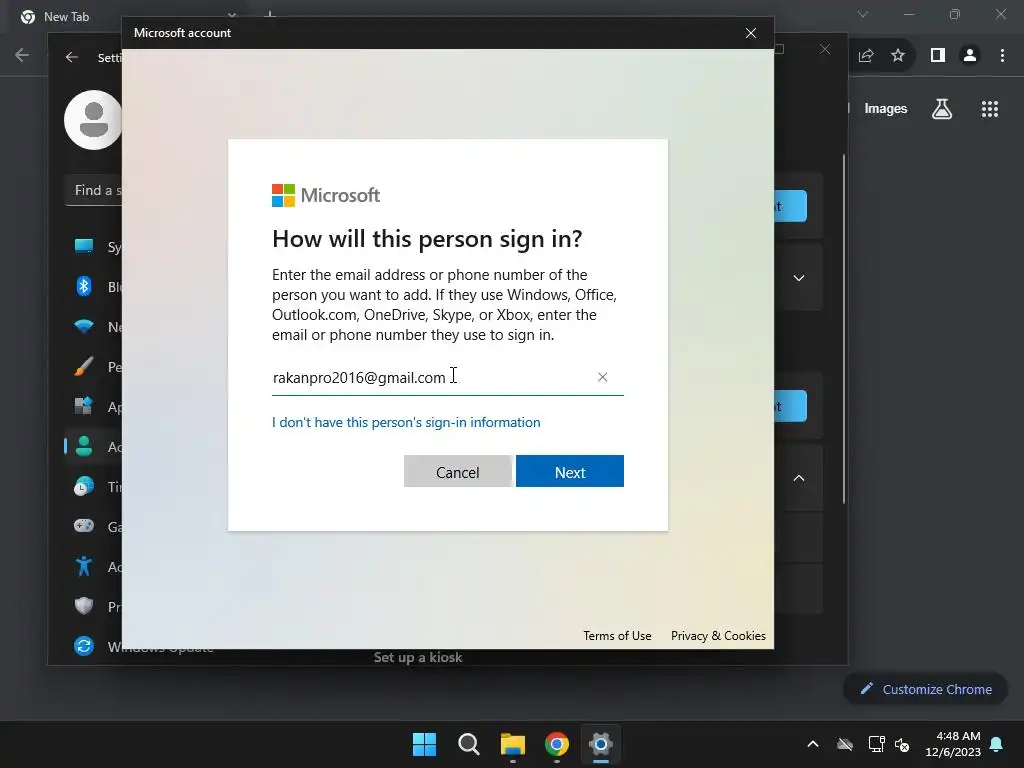Click the Cancel button in Microsoft dialog
Viewport: 1024px width, 768px height.
coord(457,472)
